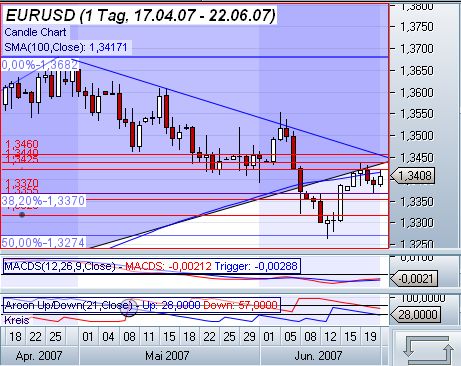The height and width of the screenshot is (366, 461).
Task: Click the circle marker on Aroon panel
Action: [x=128, y=307]
